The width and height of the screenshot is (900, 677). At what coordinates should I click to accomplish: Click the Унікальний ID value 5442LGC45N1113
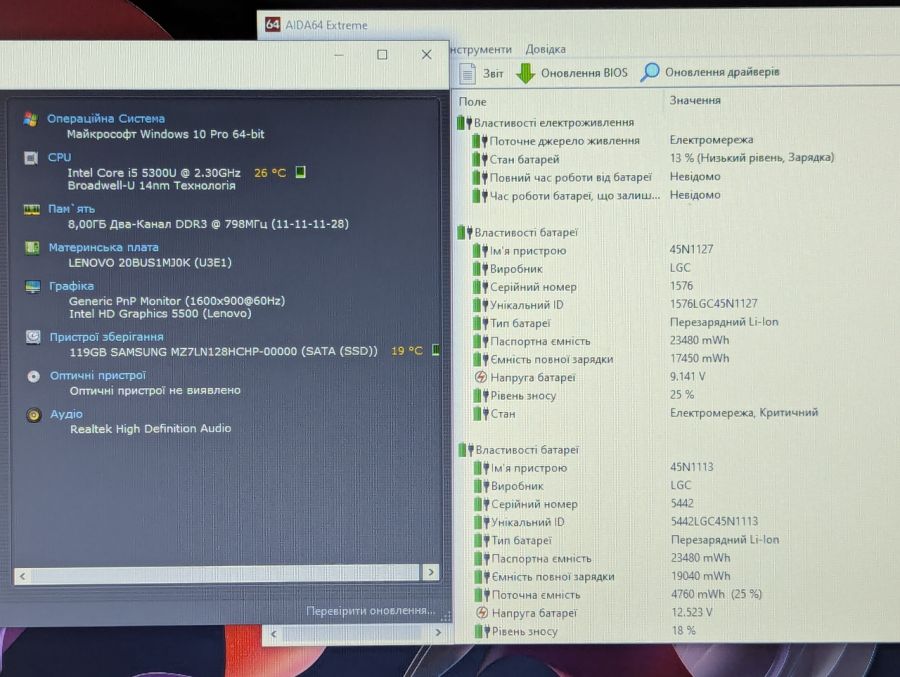pyautogui.click(x=714, y=521)
